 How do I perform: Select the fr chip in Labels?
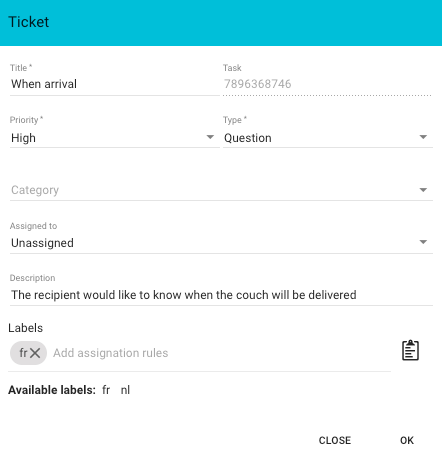click(x=28, y=353)
